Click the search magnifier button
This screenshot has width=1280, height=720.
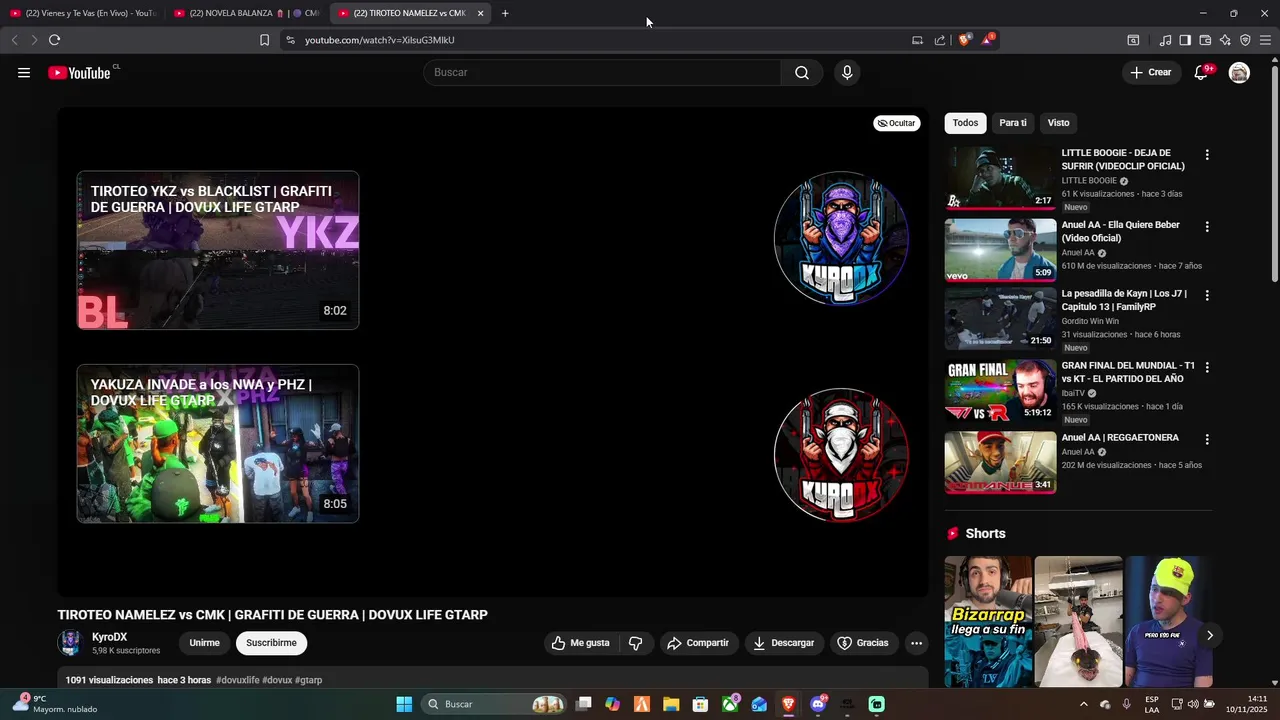coord(802,72)
